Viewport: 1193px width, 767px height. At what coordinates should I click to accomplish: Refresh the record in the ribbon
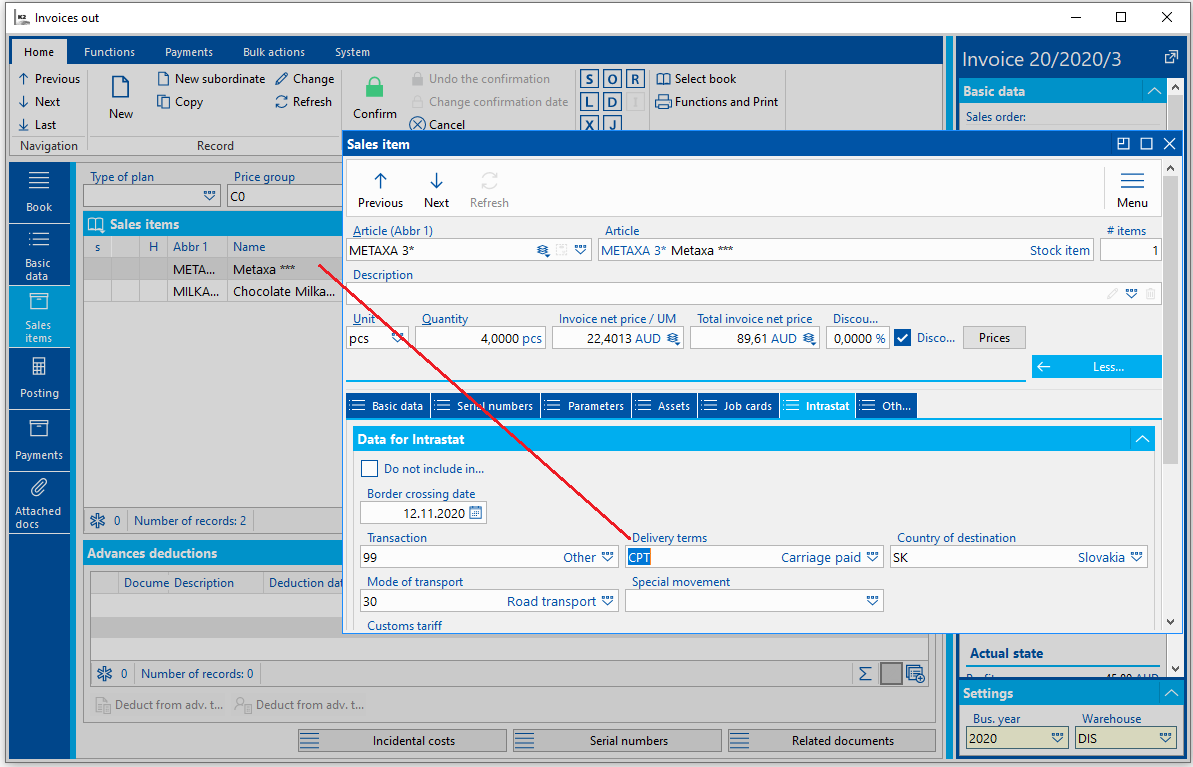coord(304,101)
